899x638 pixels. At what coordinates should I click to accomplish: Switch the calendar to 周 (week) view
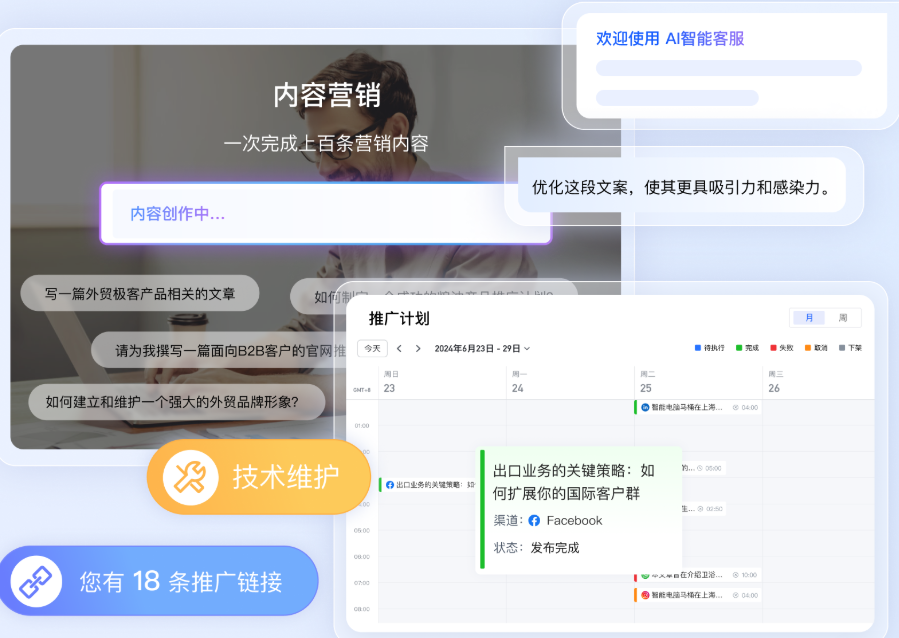[x=842, y=318]
